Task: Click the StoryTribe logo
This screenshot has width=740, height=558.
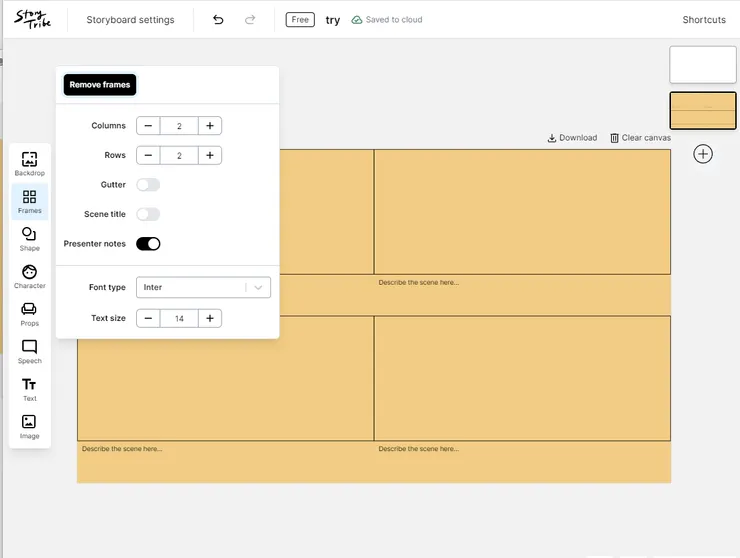Action: tap(33, 19)
